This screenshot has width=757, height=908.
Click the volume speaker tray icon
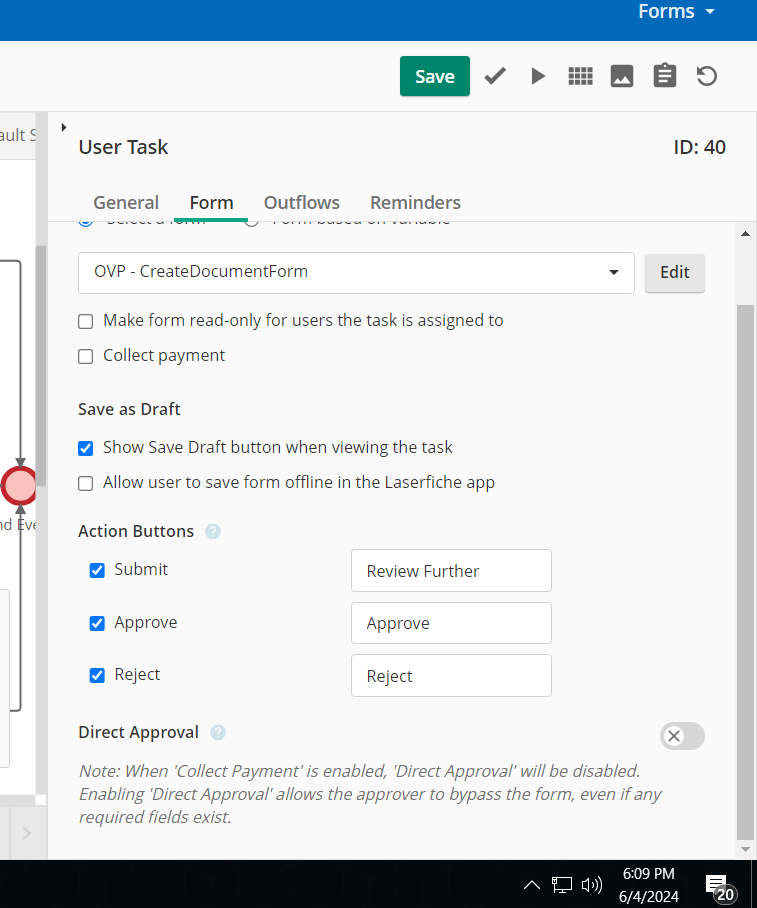click(x=591, y=885)
